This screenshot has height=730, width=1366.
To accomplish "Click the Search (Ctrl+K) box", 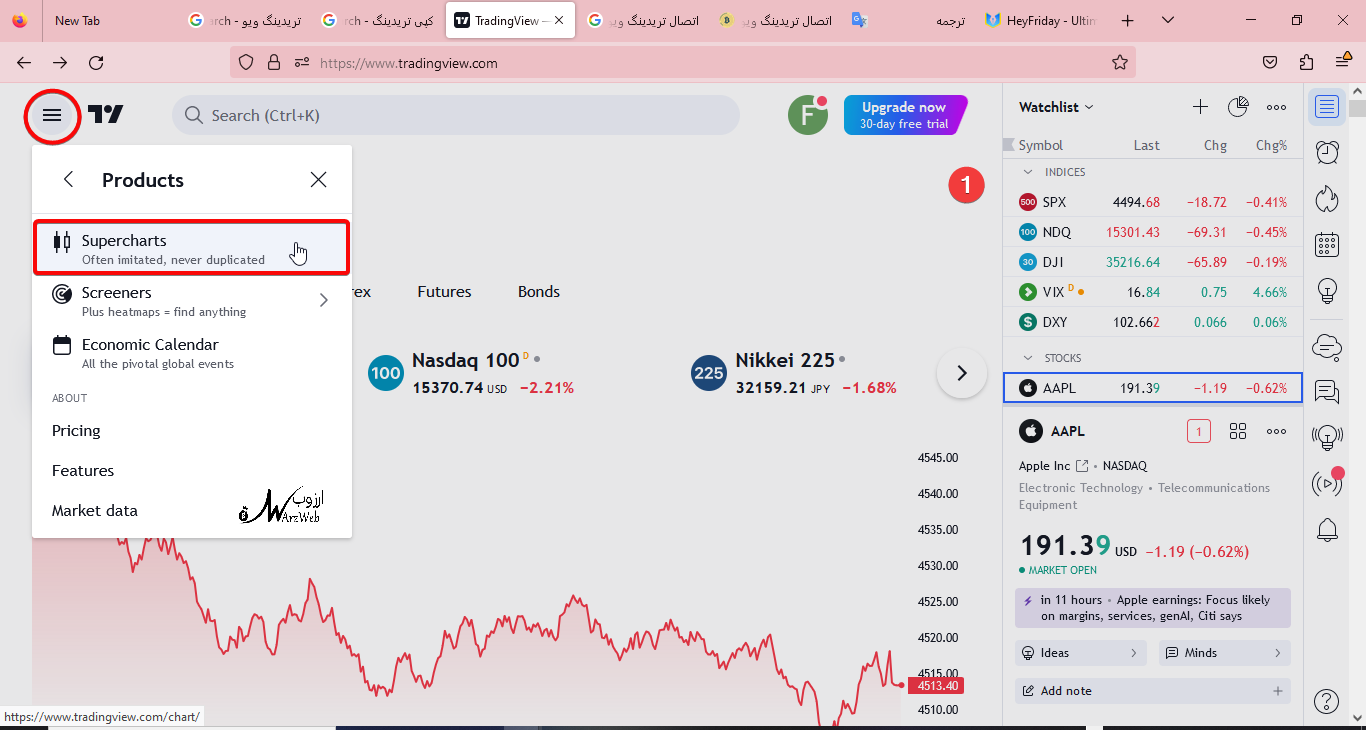I will tap(456, 115).
